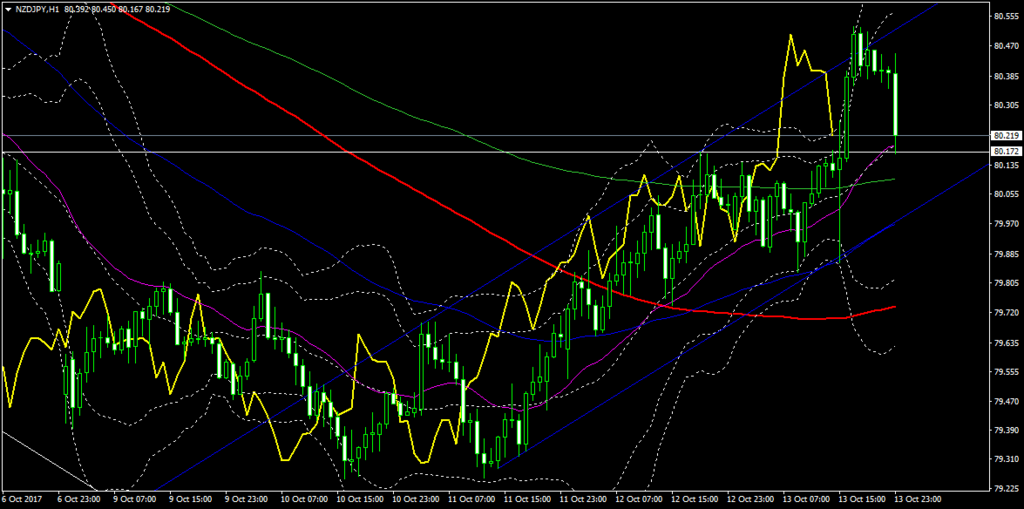Click the 9 Oct 07:00 time label
This screenshot has width=1024, height=509.
pyautogui.click(x=134, y=500)
